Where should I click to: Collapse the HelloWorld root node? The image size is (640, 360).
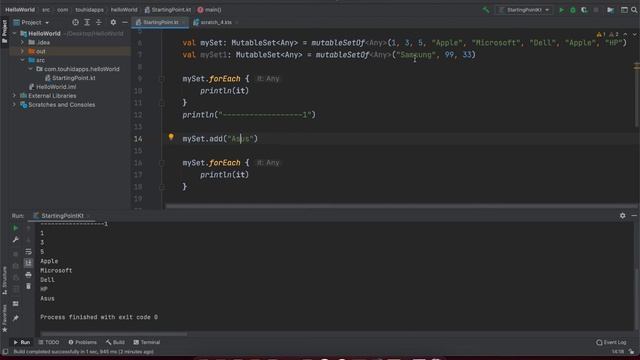point(15,33)
